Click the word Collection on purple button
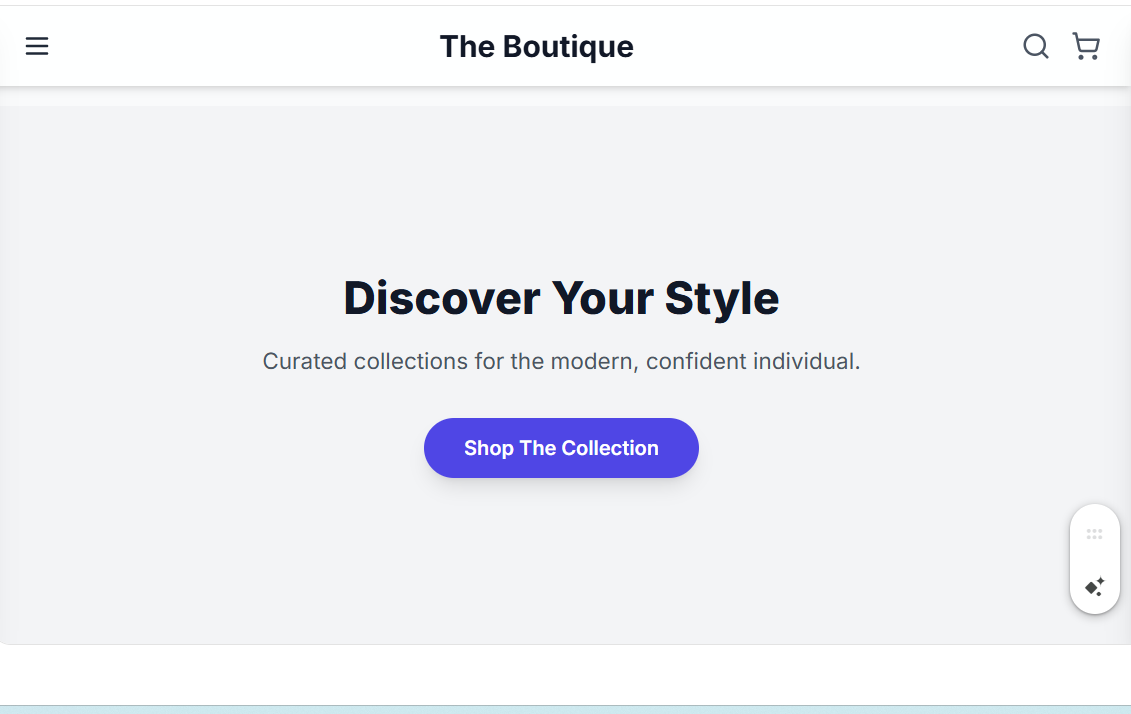The height and width of the screenshot is (714, 1131). (609, 448)
